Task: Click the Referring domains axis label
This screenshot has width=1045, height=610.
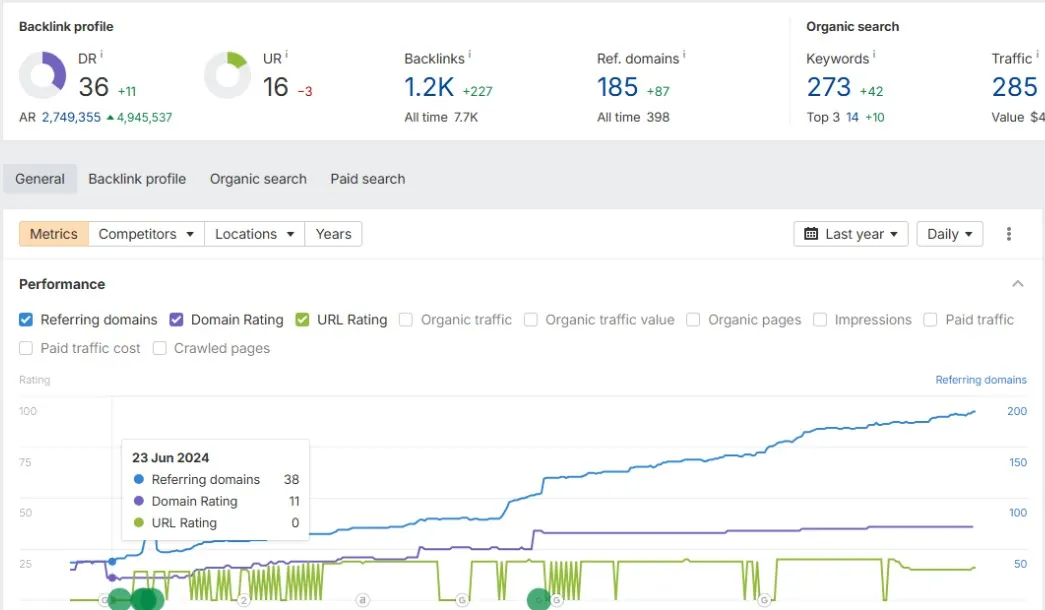Action: point(980,380)
